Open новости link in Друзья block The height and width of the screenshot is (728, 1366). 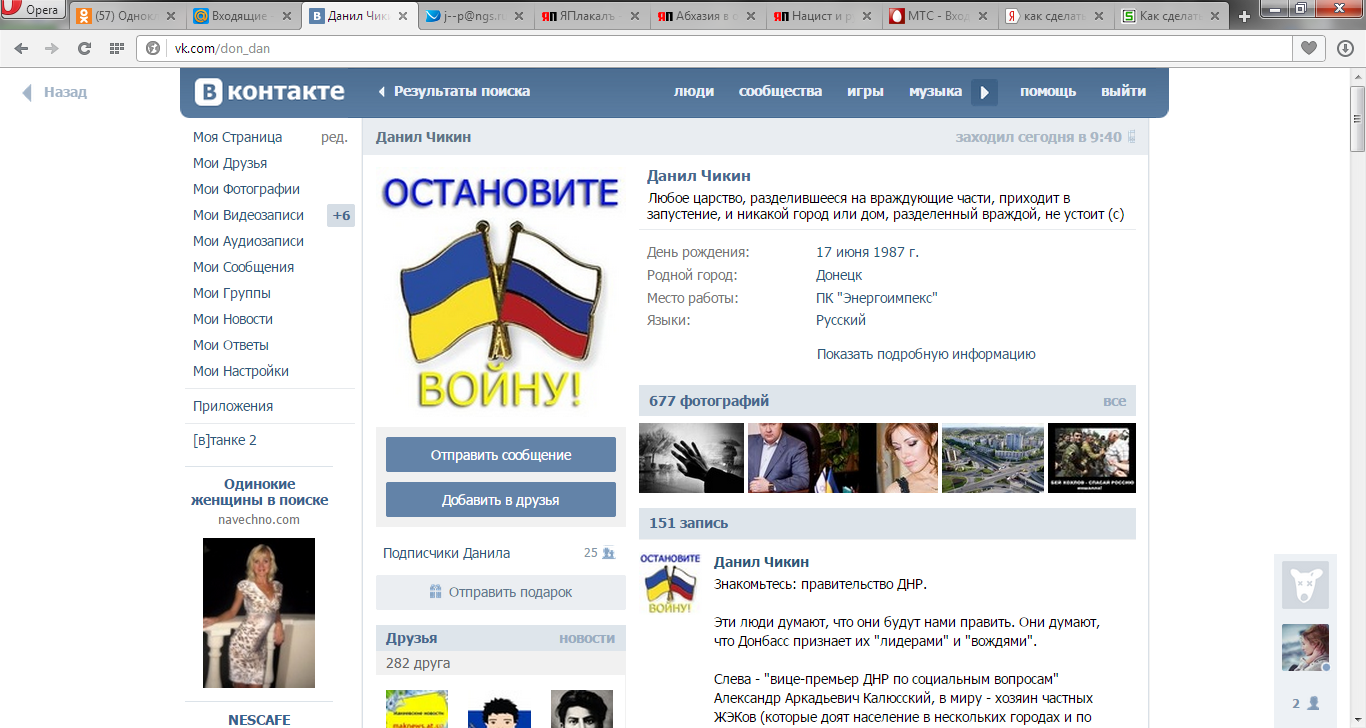[x=587, y=638]
